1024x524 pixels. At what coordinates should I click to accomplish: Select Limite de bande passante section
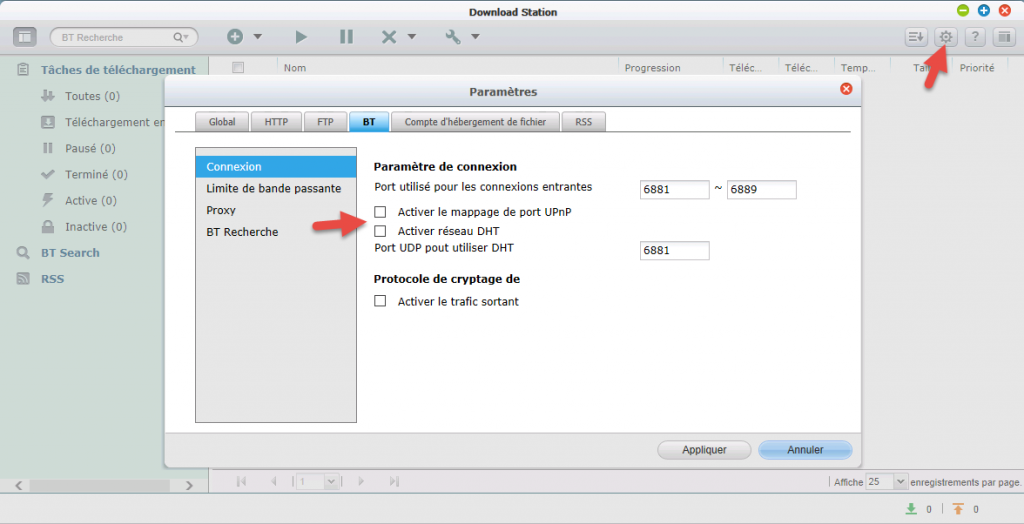pyautogui.click(x=273, y=188)
